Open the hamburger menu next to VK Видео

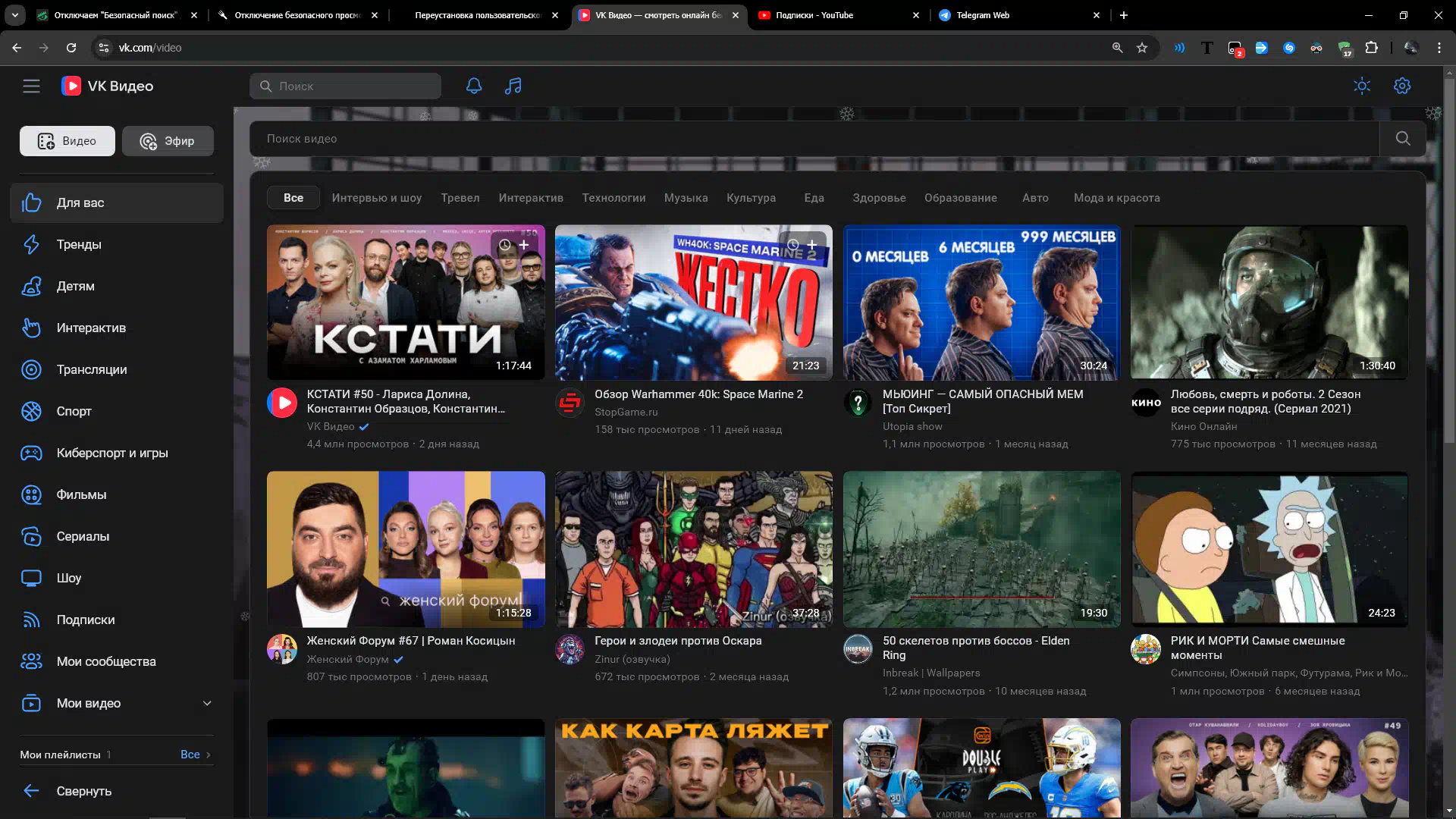(31, 86)
